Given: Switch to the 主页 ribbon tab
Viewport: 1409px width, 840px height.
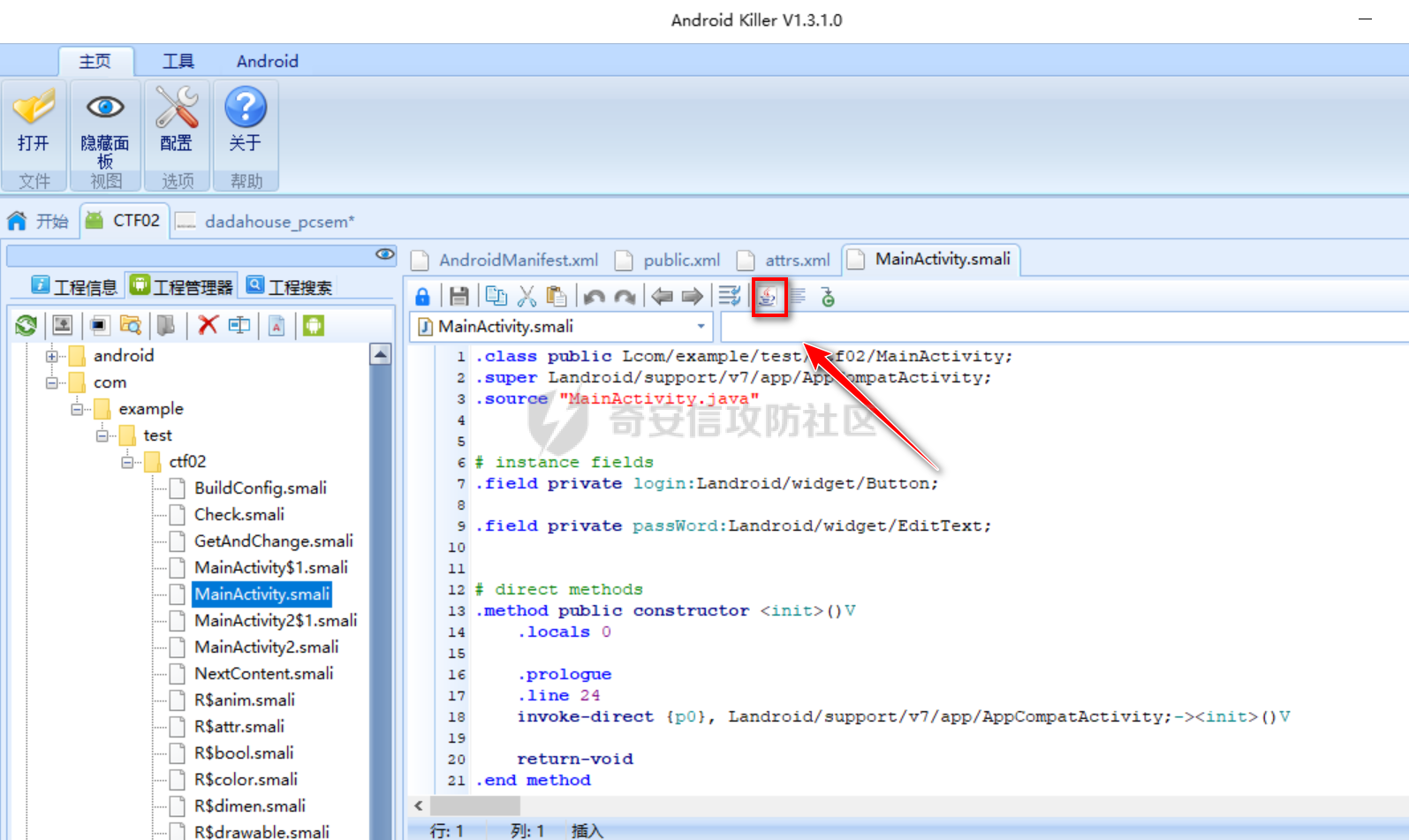Looking at the screenshot, I should (x=95, y=61).
